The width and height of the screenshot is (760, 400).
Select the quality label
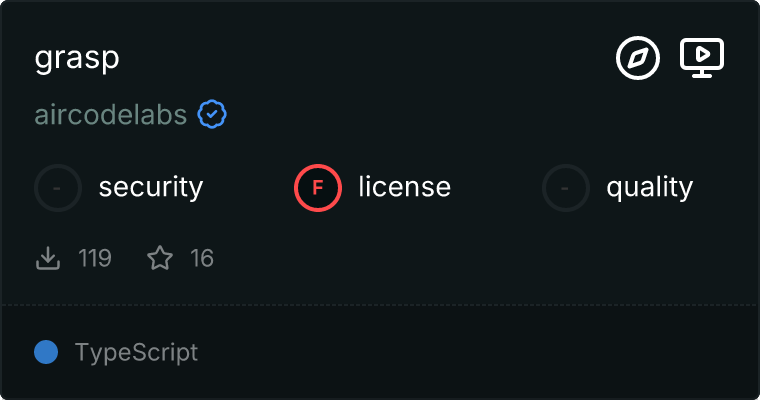pyautogui.click(x=649, y=187)
